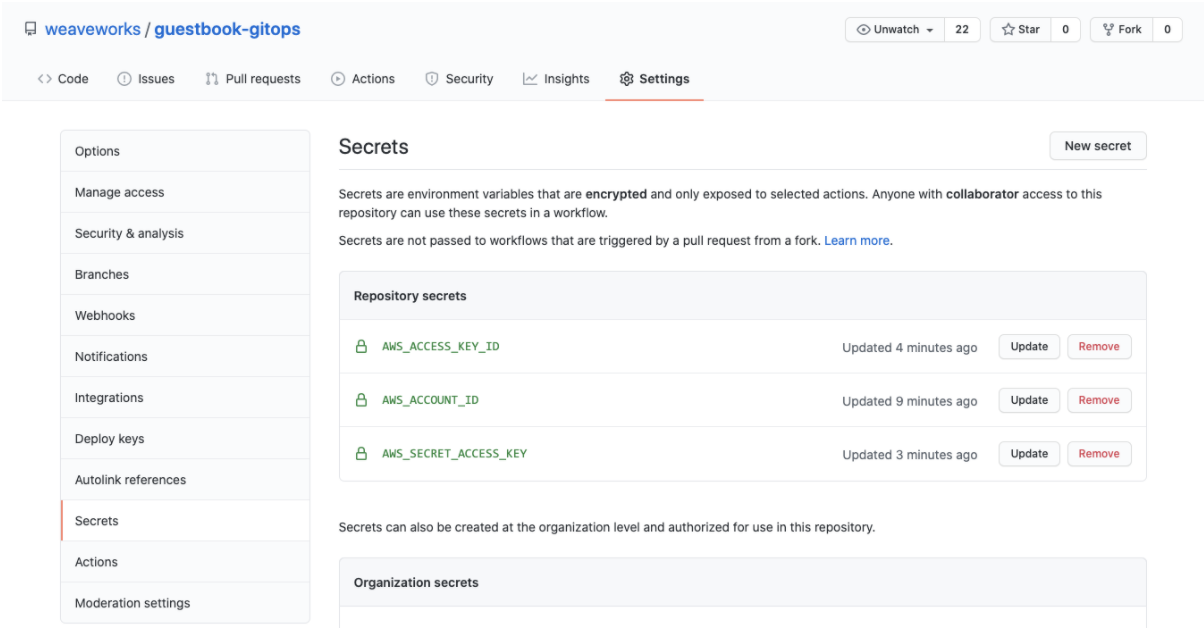
Task: Click the watchers count showing 22
Action: [x=962, y=30]
